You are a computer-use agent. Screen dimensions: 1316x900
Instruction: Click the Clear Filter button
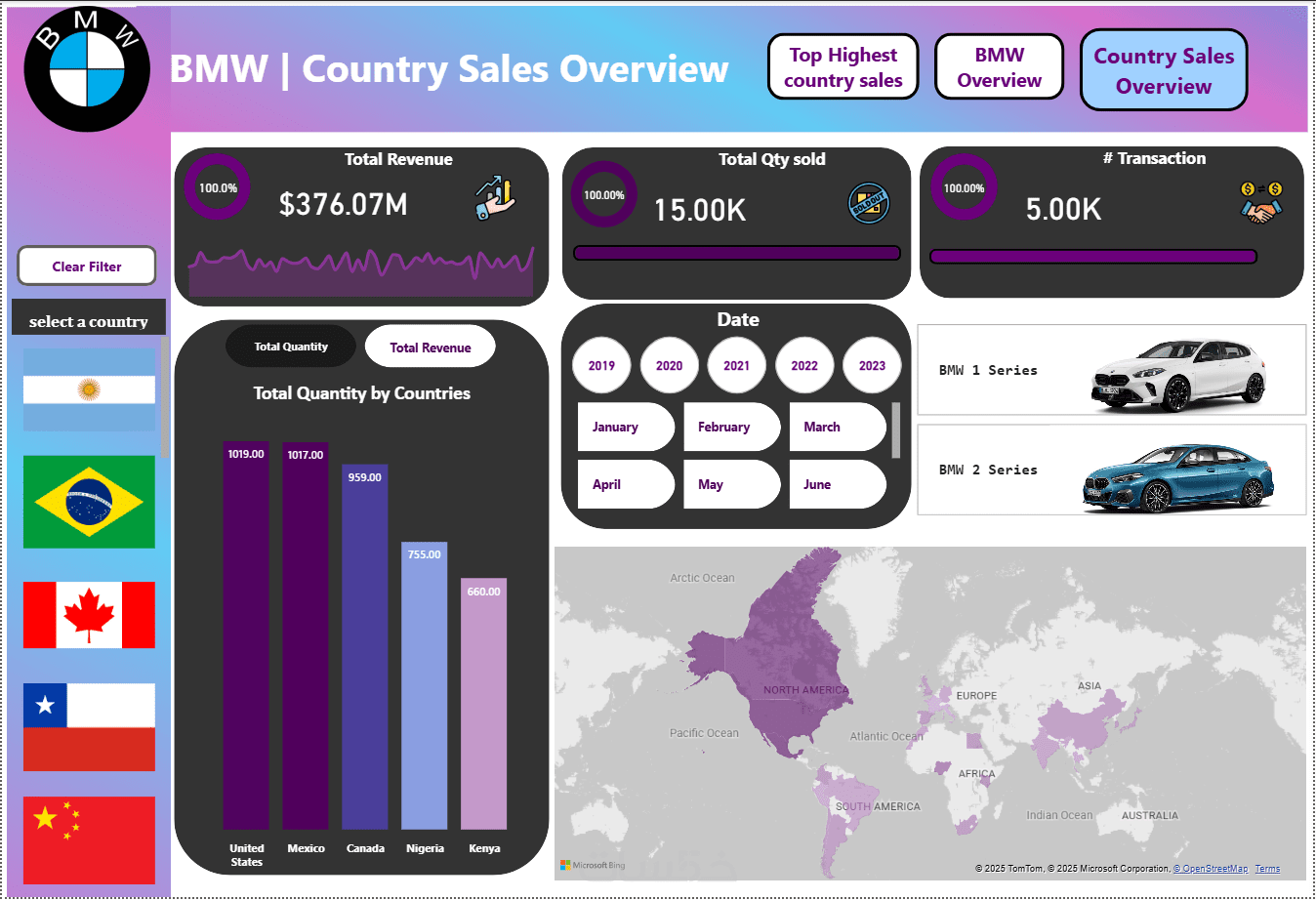coord(87,266)
